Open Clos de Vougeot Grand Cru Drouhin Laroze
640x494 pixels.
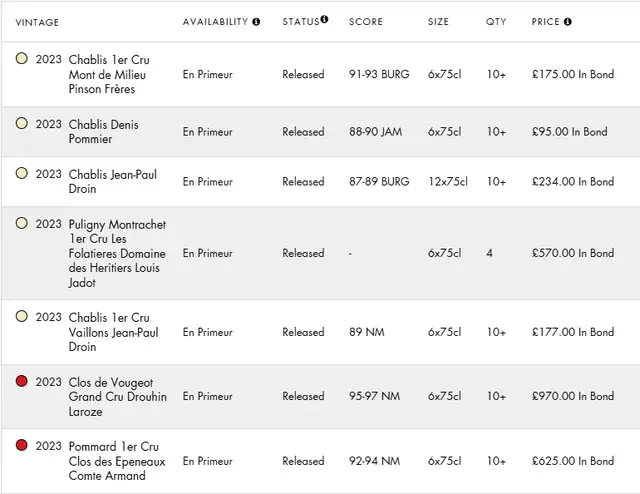[117, 397]
